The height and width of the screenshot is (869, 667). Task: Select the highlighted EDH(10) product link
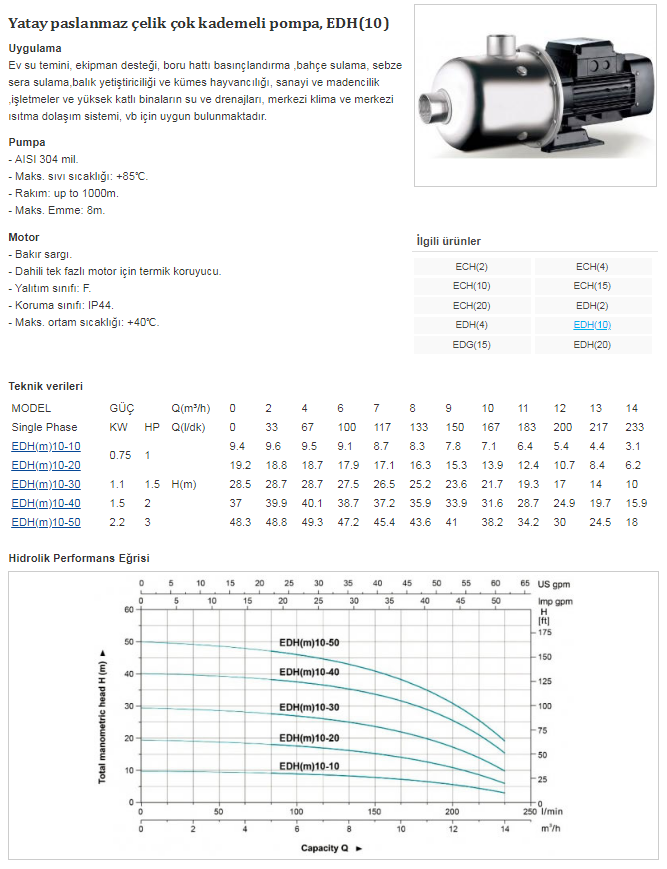click(592, 325)
